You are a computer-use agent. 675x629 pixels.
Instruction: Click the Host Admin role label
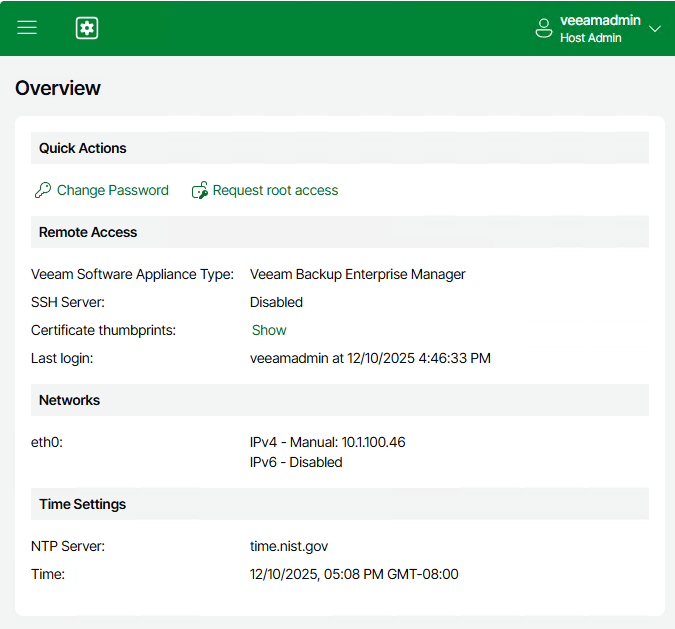(591, 38)
